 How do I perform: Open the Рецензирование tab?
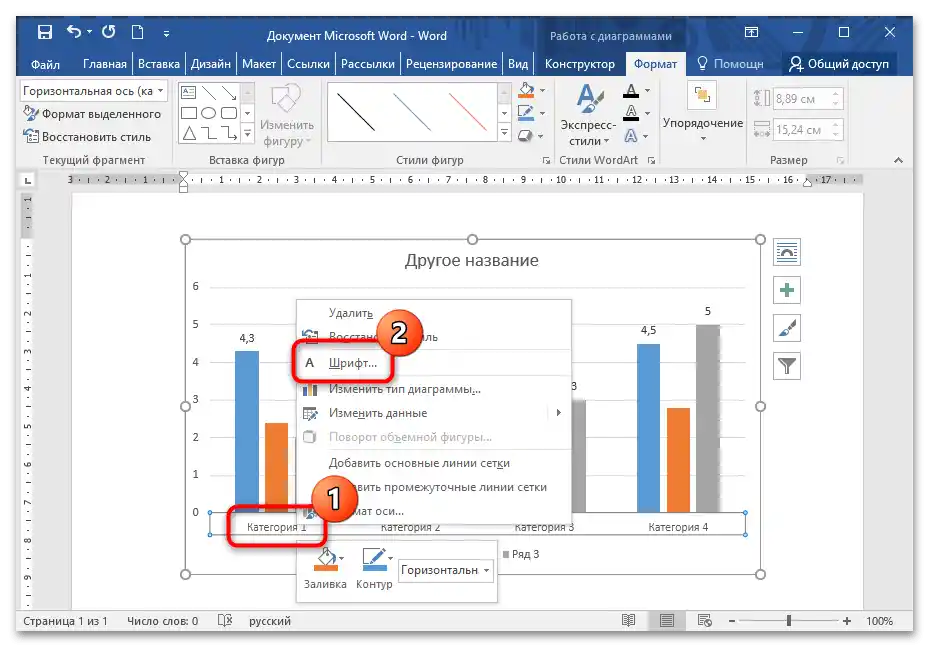(451, 64)
